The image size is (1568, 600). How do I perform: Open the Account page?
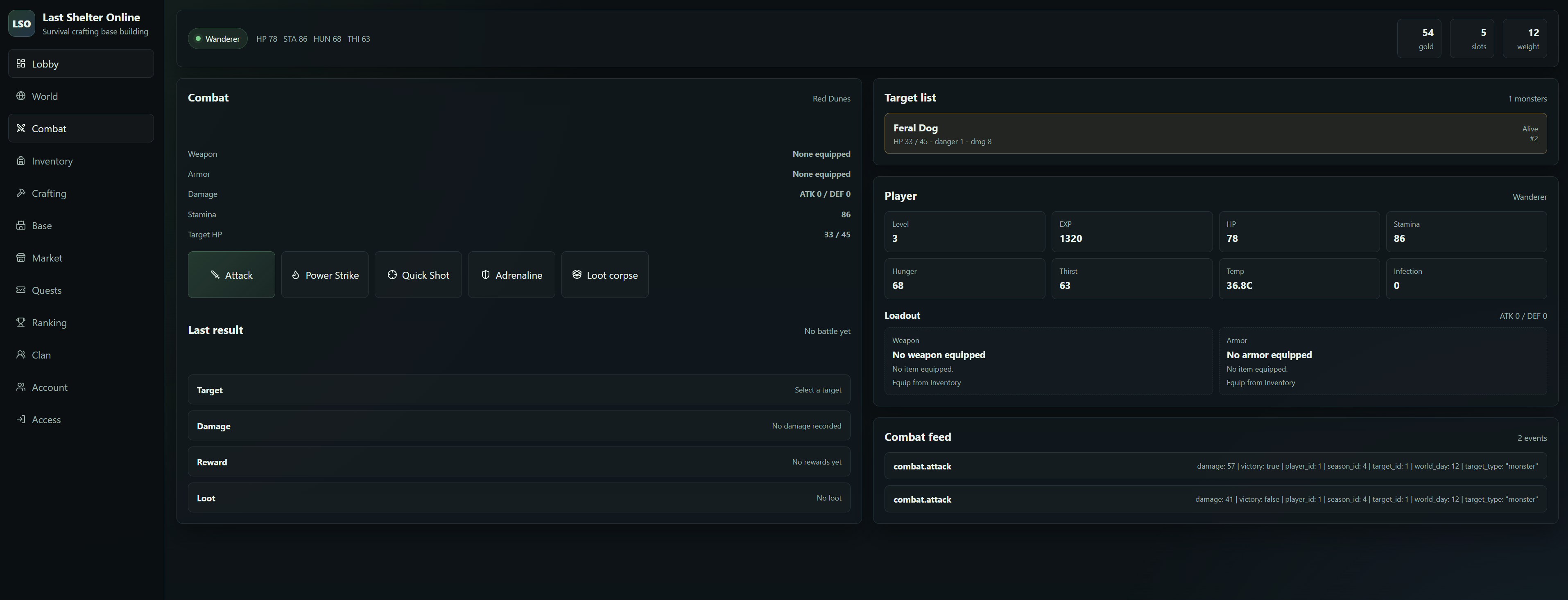pos(81,386)
